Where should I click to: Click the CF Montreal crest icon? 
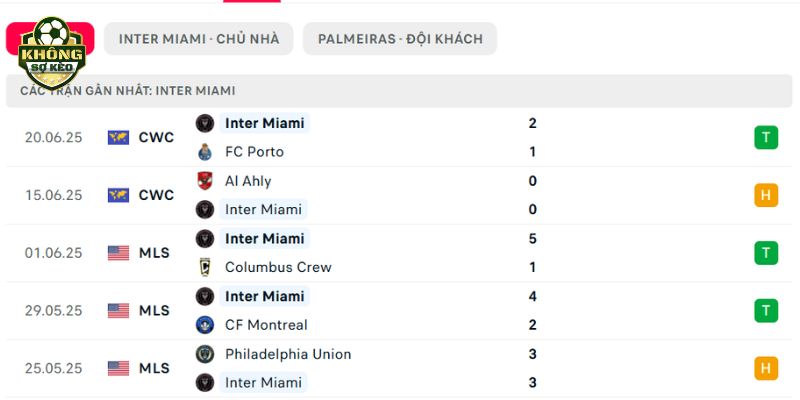tap(205, 325)
